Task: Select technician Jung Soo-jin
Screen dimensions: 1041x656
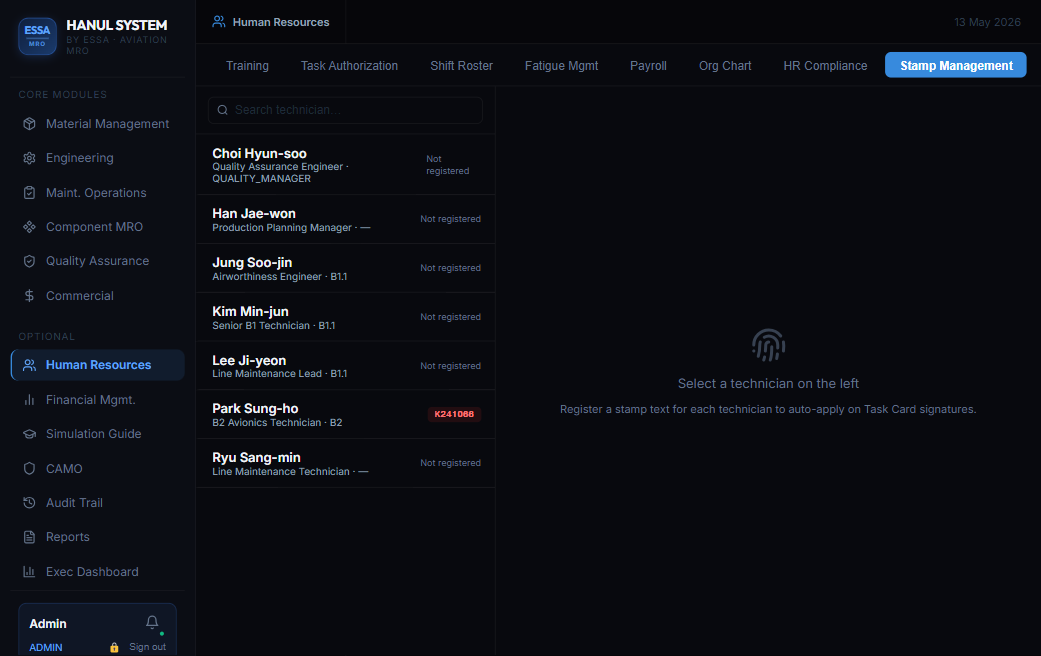Action: coord(345,268)
